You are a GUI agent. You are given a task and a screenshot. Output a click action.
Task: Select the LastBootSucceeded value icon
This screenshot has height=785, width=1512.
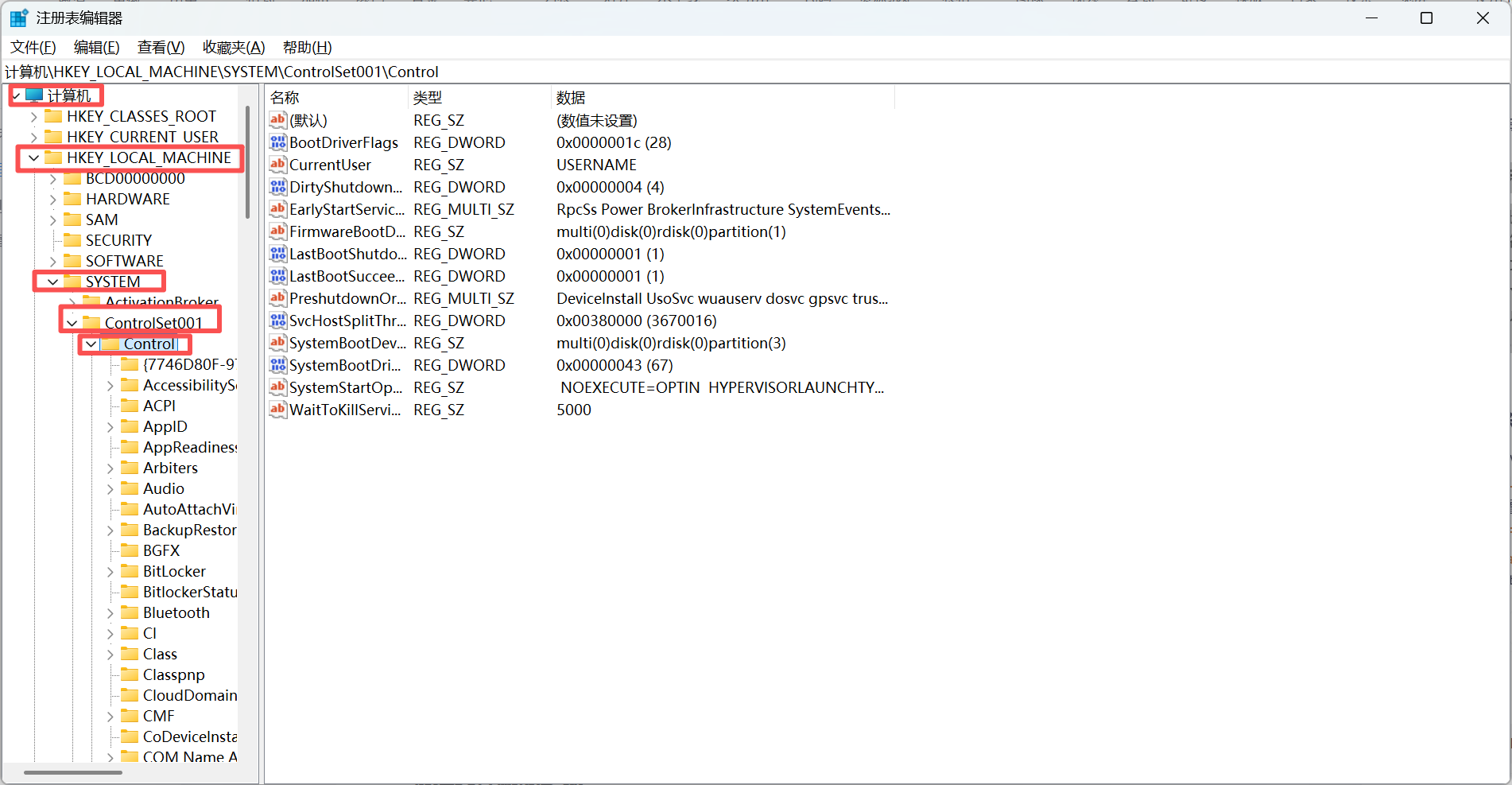coord(277,276)
